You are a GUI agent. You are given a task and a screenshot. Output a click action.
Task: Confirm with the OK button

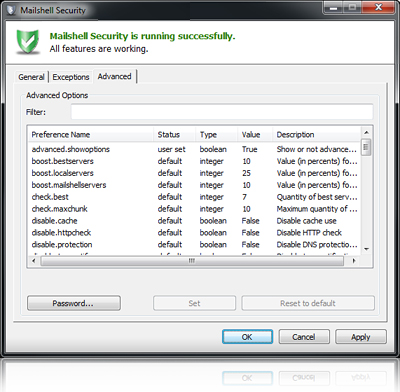(247, 337)
